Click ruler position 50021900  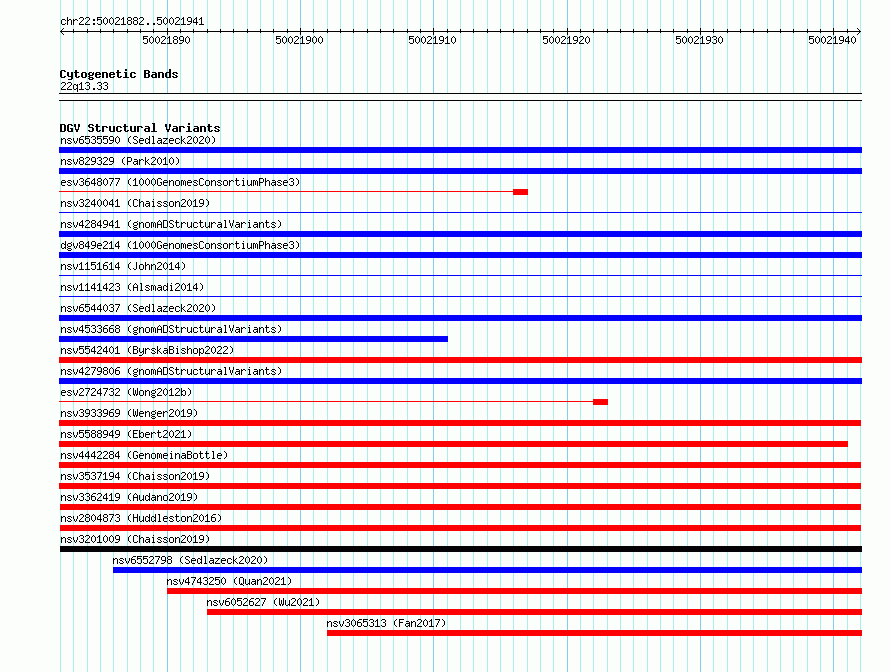[299, 40]
